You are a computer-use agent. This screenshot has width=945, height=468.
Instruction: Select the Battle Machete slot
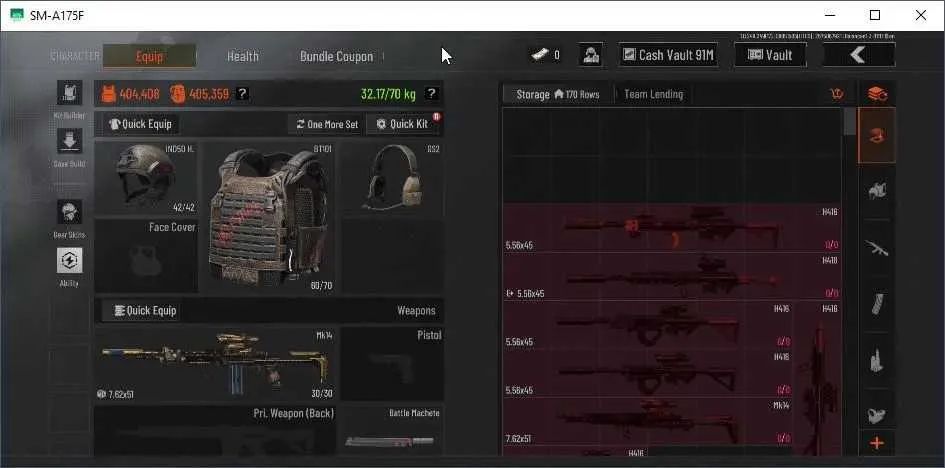tap(392, 431)
